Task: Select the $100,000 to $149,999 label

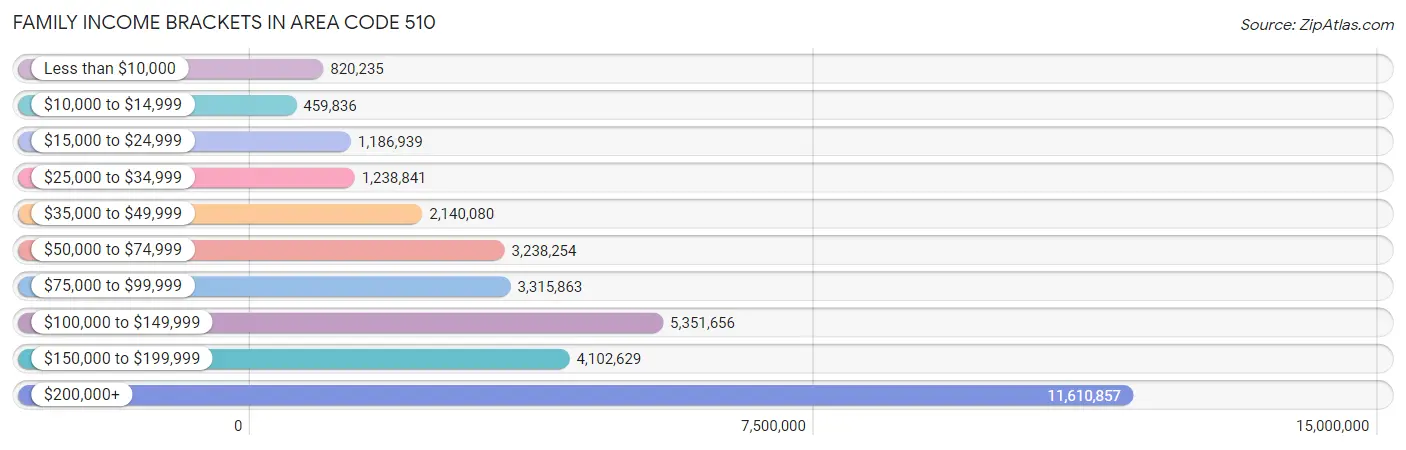Action: click(x=122, y=322)
